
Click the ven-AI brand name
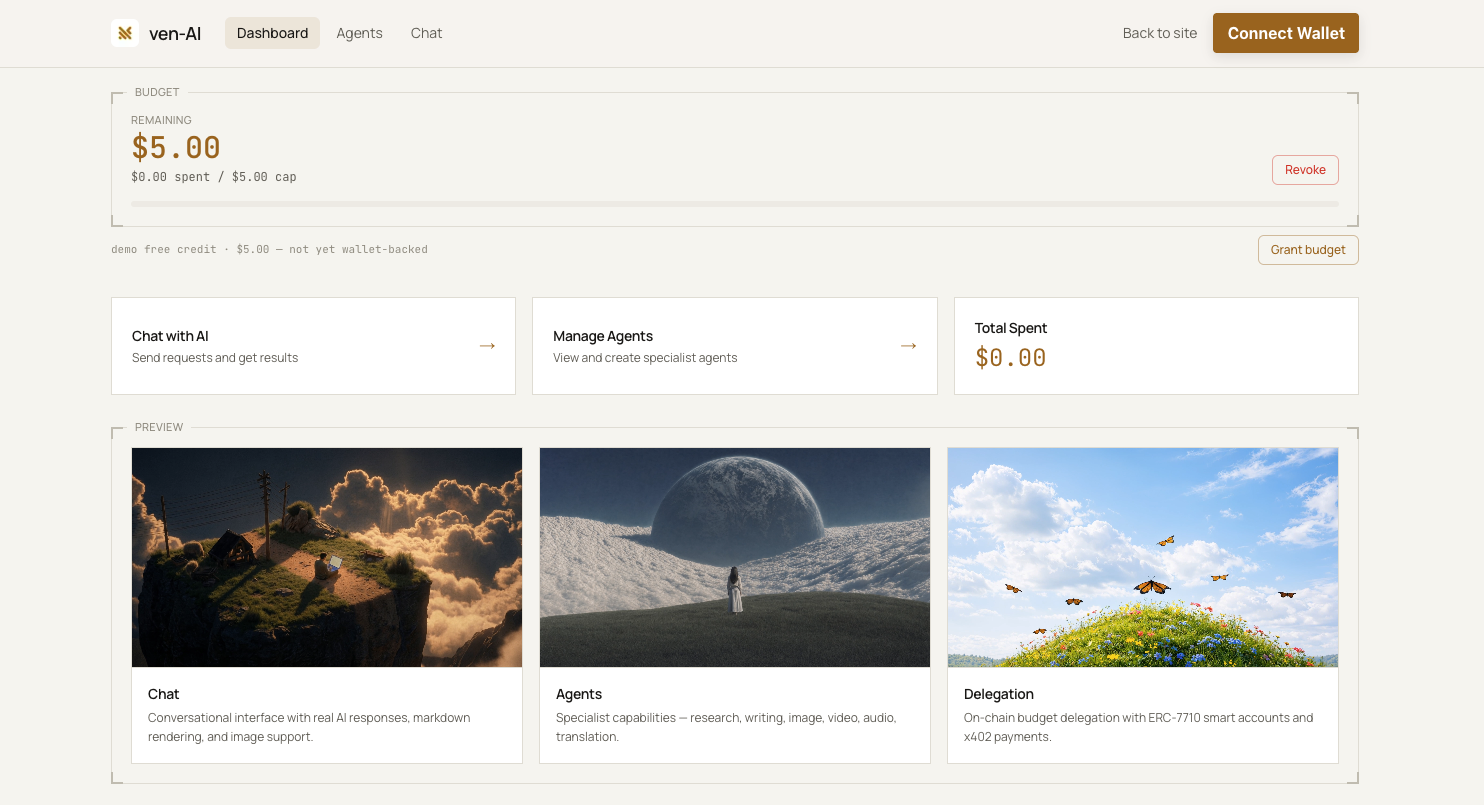pyautogui.click(x=175, y=33)
